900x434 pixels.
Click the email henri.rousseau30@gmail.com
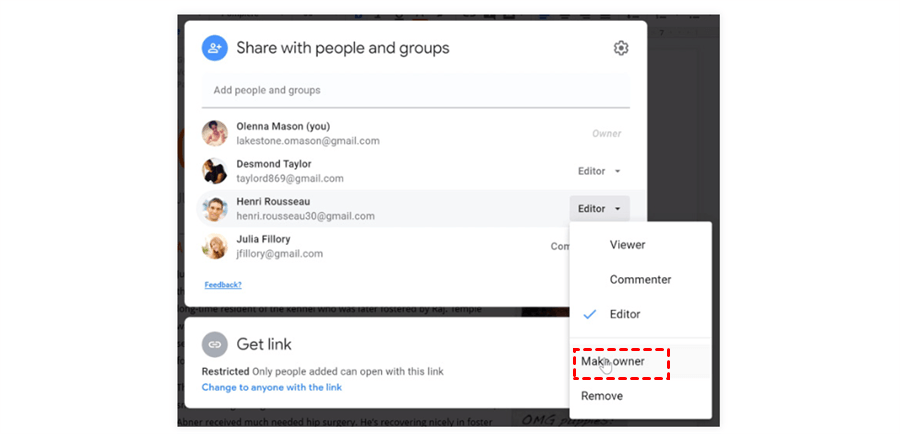[x=305, y=216]
